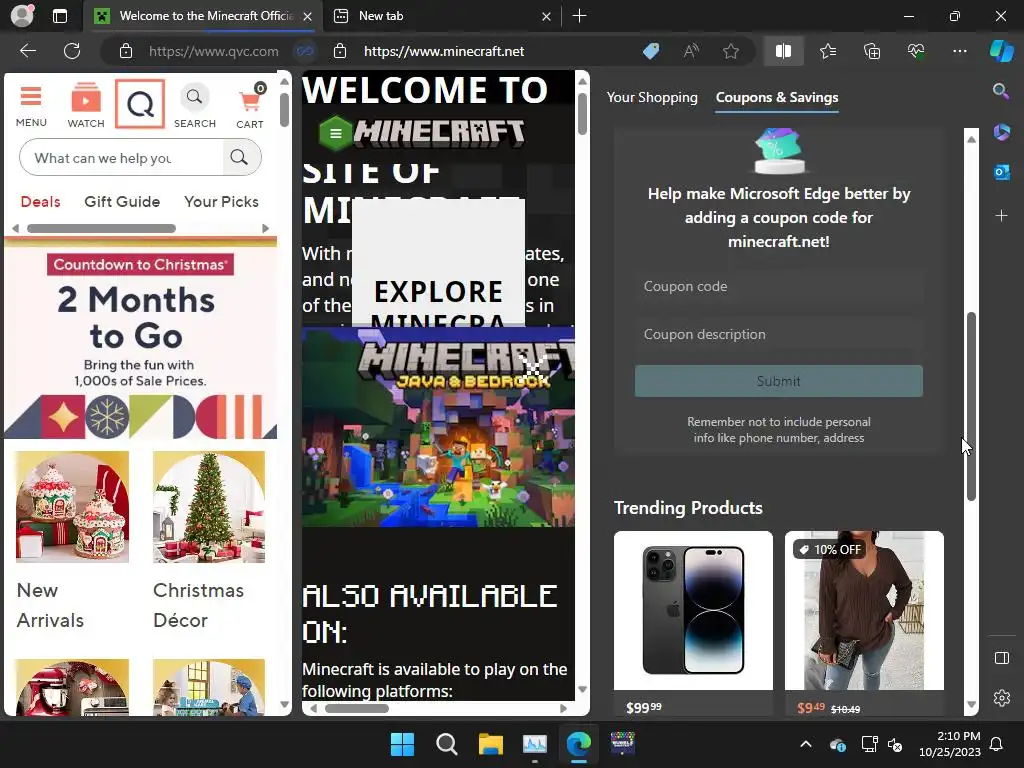The image size is (1024, 768).
Task: Reload the page with the refresh icon
Action: 72,51
